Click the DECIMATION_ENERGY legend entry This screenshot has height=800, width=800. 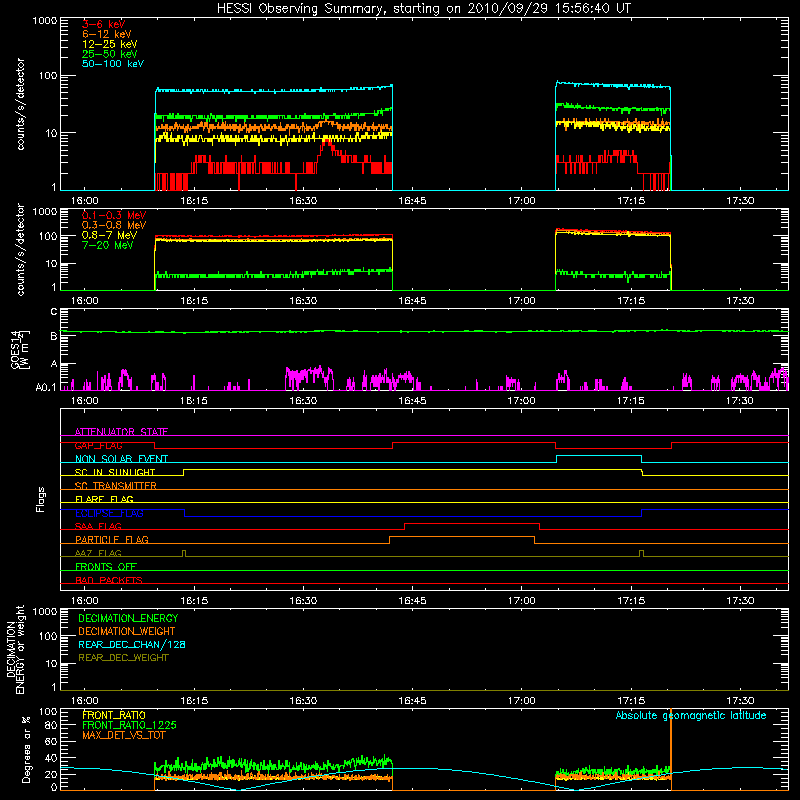tap(128, 618)
